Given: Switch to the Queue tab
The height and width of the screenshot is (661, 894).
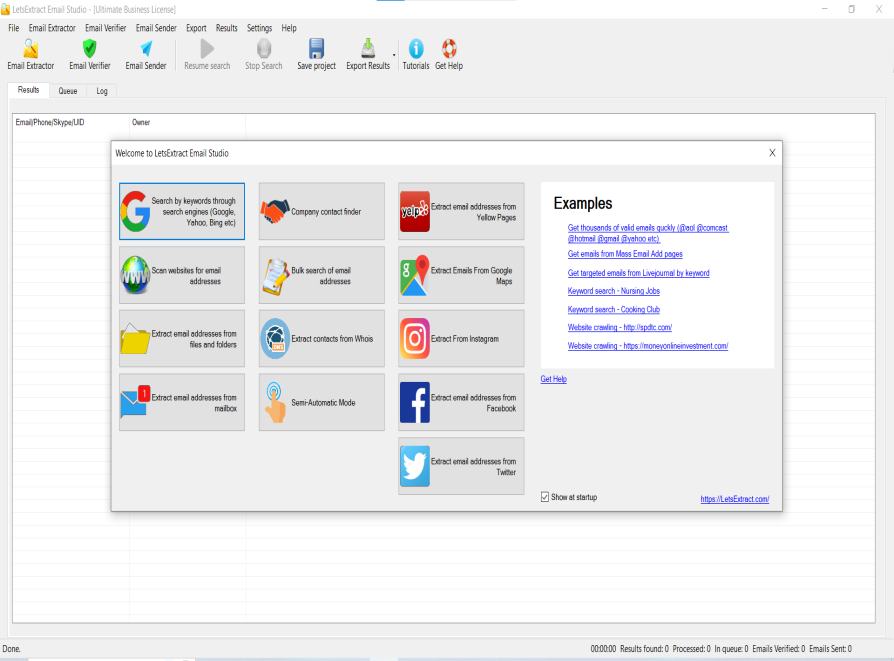Looking at the screenshot, I should (68, 91).
